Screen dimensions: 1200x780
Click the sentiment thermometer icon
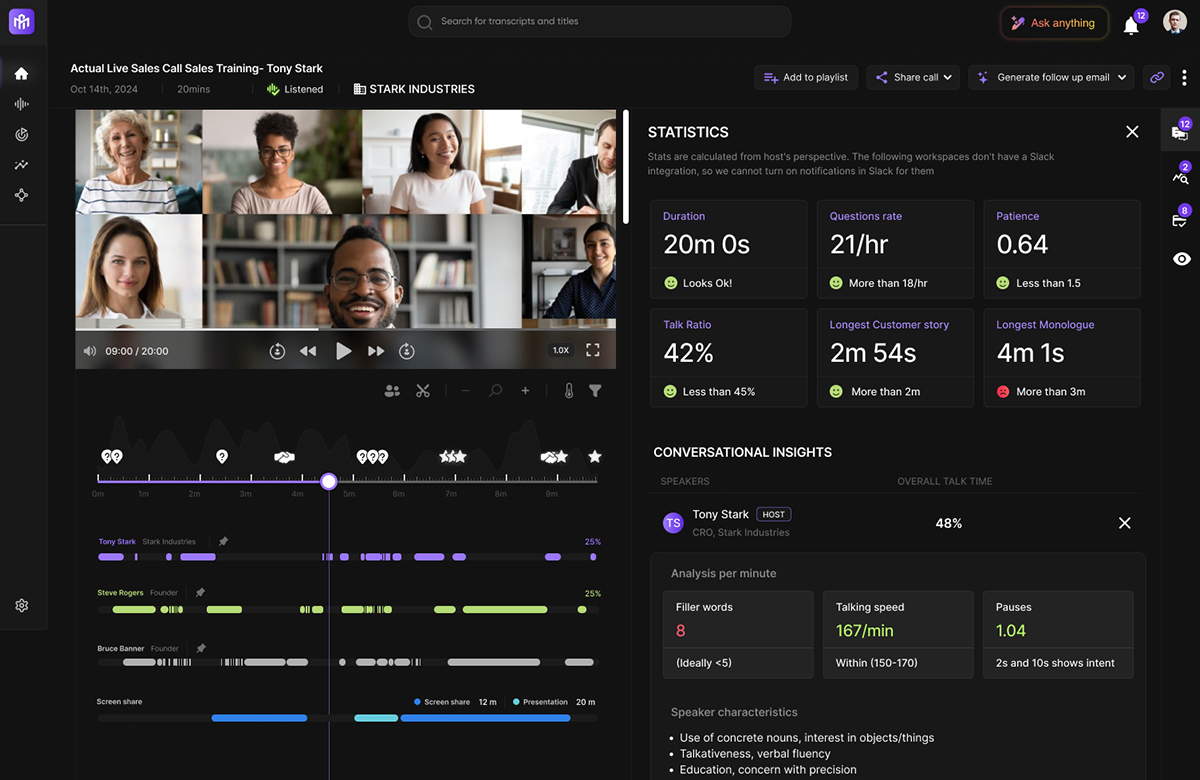click(x=569, y=391)
